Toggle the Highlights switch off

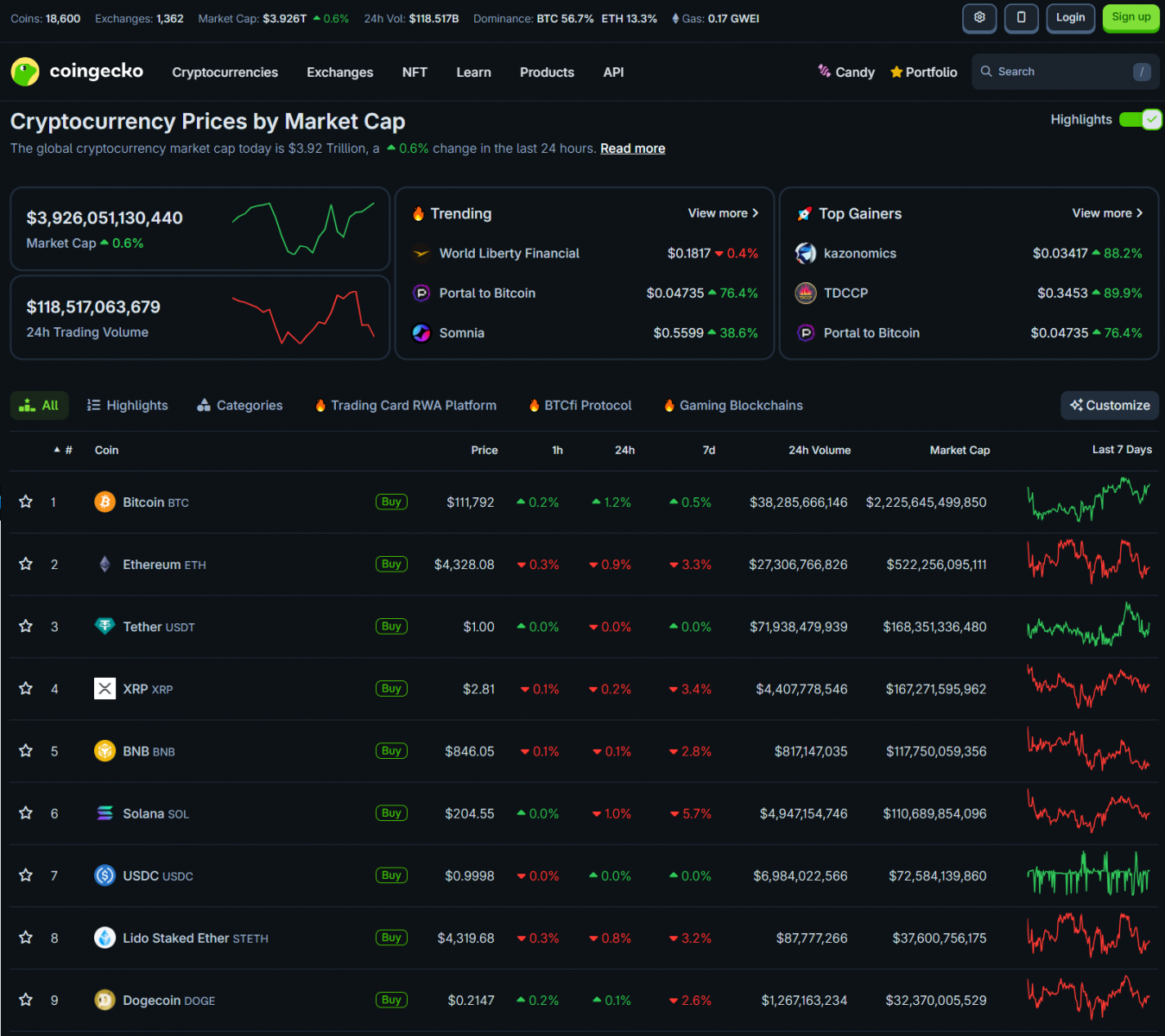tap(1139, 119)
